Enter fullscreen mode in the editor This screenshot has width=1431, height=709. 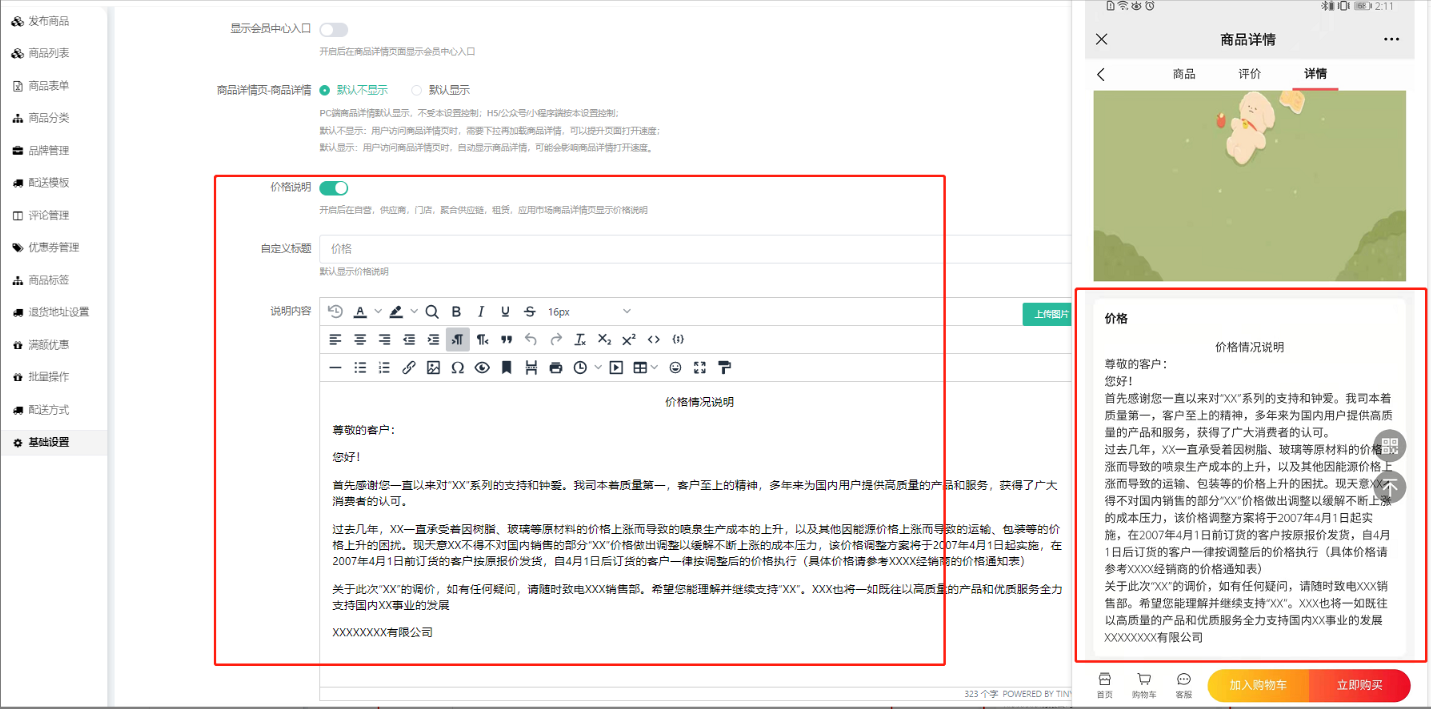point(700,368)
